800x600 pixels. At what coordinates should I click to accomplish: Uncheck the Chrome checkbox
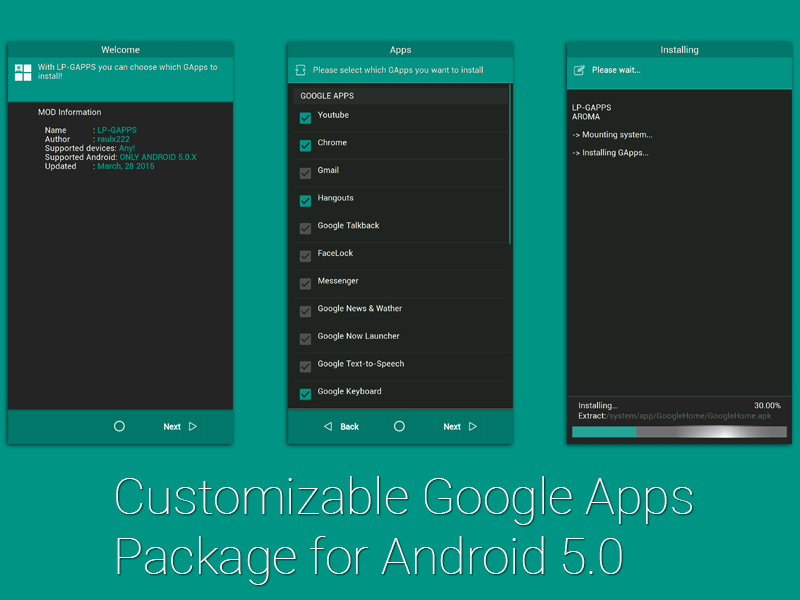pos(305,146)
